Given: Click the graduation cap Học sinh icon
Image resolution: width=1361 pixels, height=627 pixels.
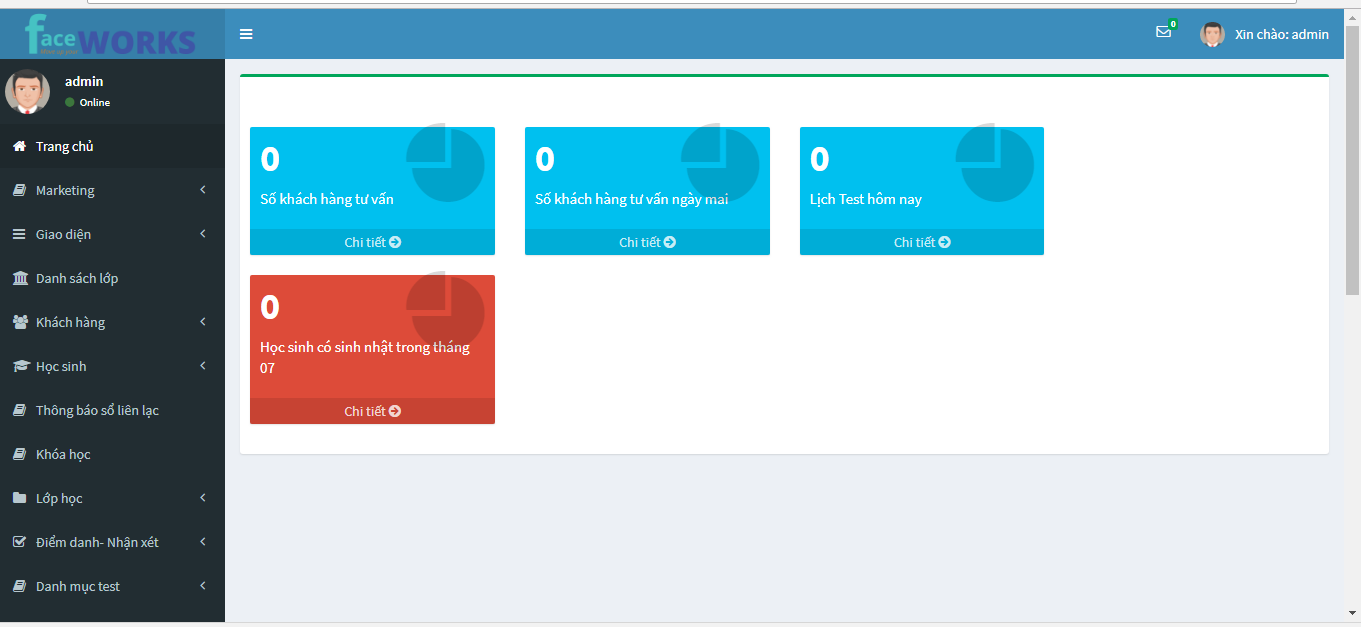Looking at the screenshot, I should pyautogui.click(x=20, y=366).
